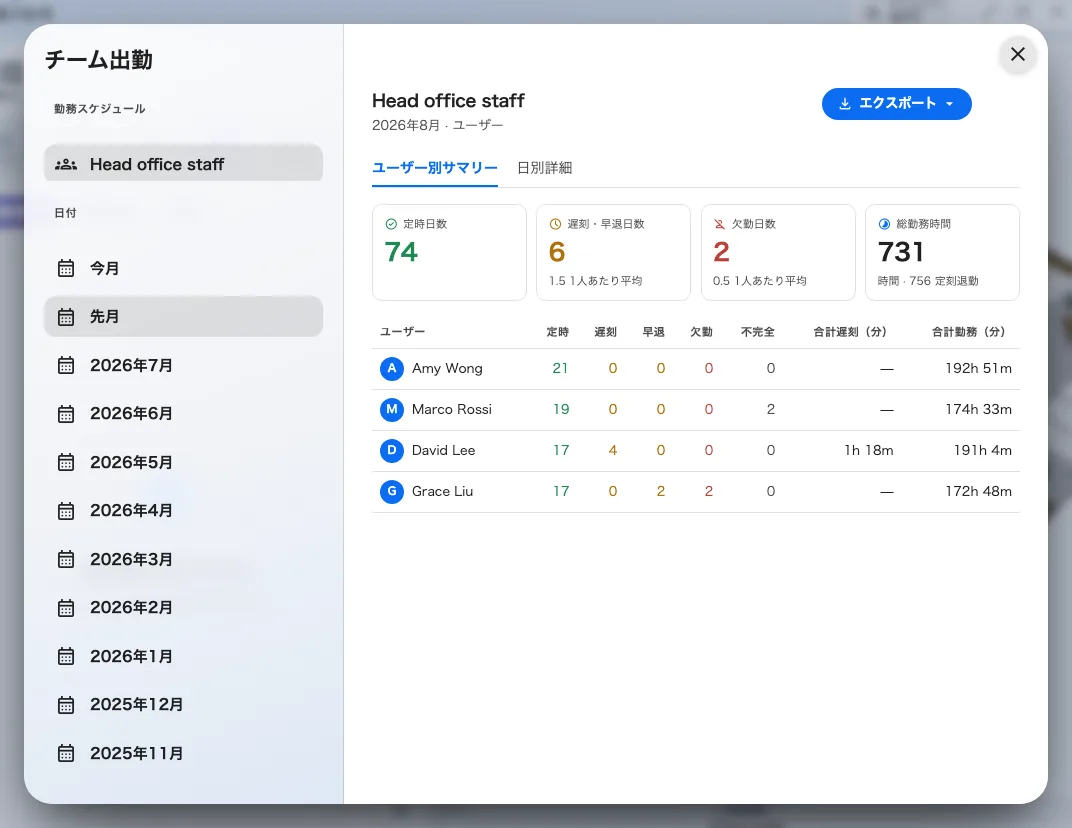Click the 遅刻・早退日数 value 6
The height and width of the screenshot is (828, 1072).
(x=557, y=252)
